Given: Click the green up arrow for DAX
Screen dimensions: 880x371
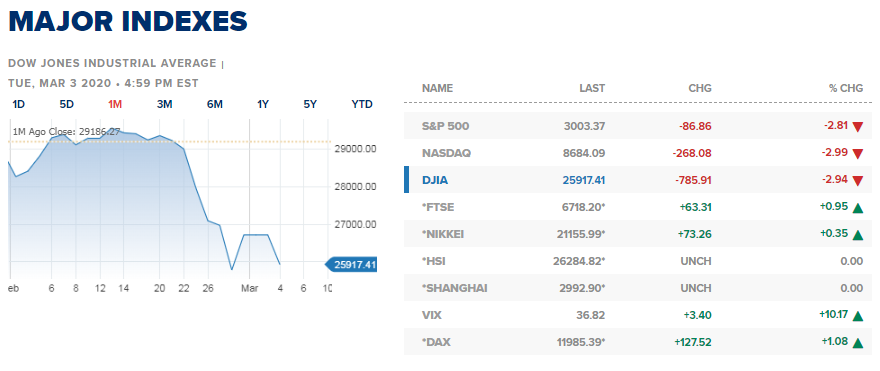Looking at the screenshot, I should pyautogui.click(x=857, y=343).
